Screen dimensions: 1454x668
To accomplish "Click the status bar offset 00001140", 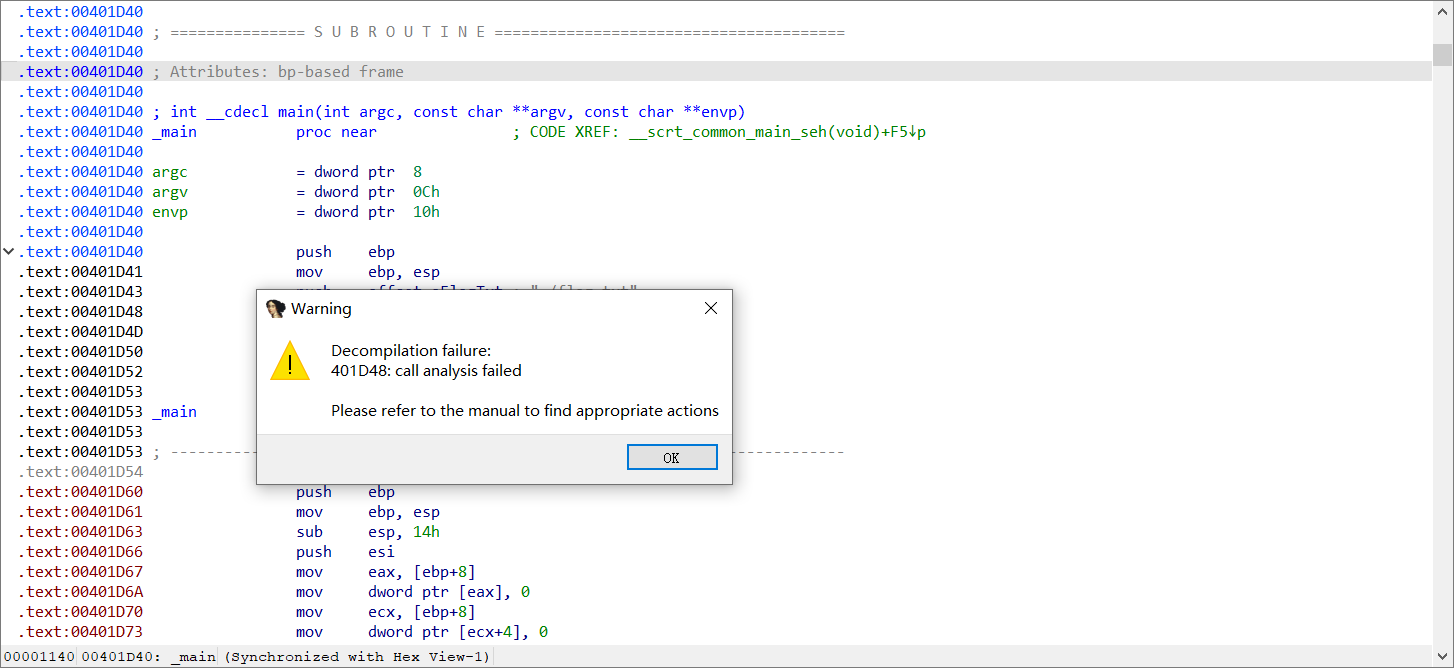I will coord(38,657).
